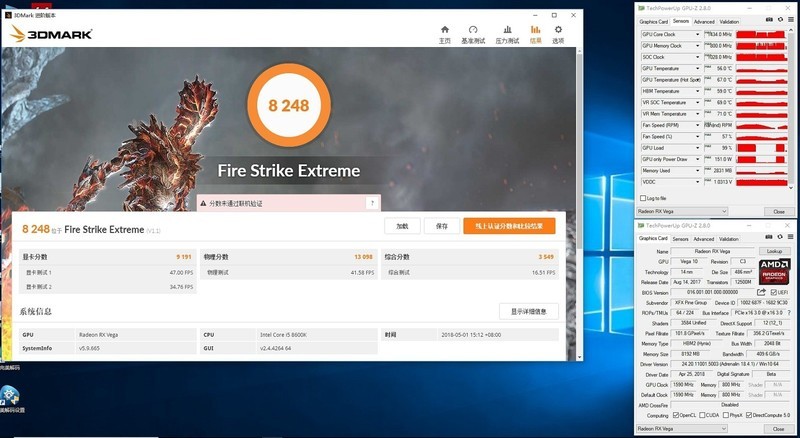Click the question mark on the validation warning
This screenshot has width=800, height=438.
372,203
